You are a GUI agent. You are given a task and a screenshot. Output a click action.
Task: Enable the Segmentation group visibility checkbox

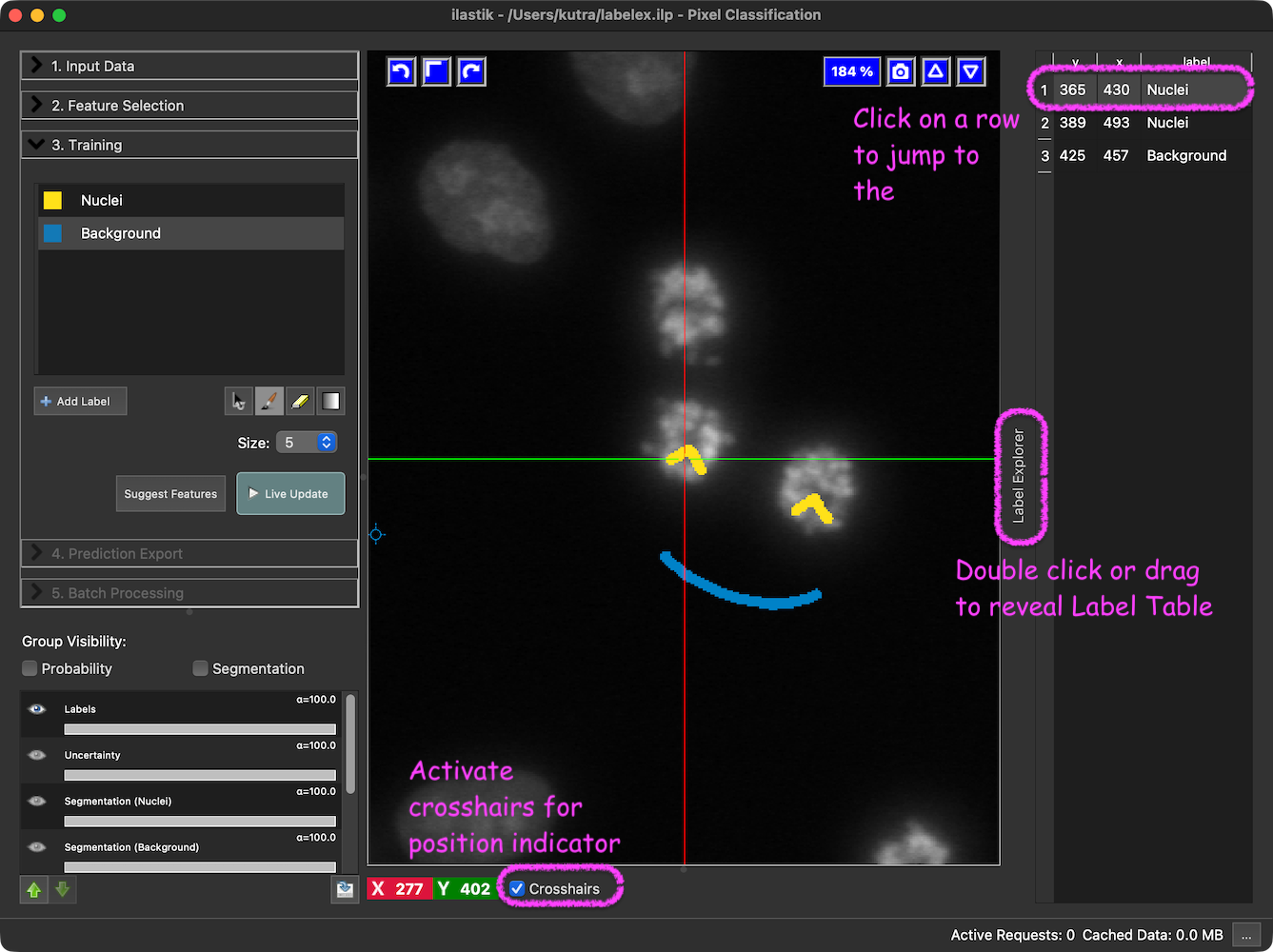(x=200, y=668)
